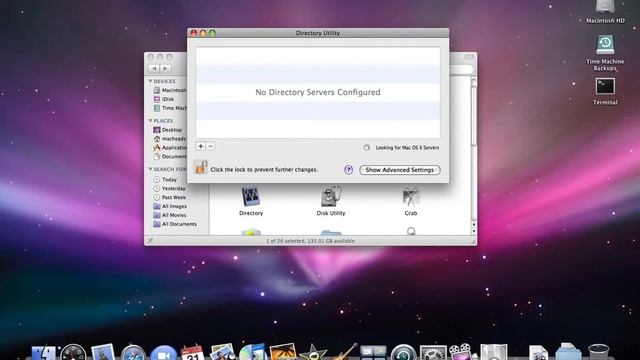
Task: Open iTunes from the Dock
Action: (252, 353)
